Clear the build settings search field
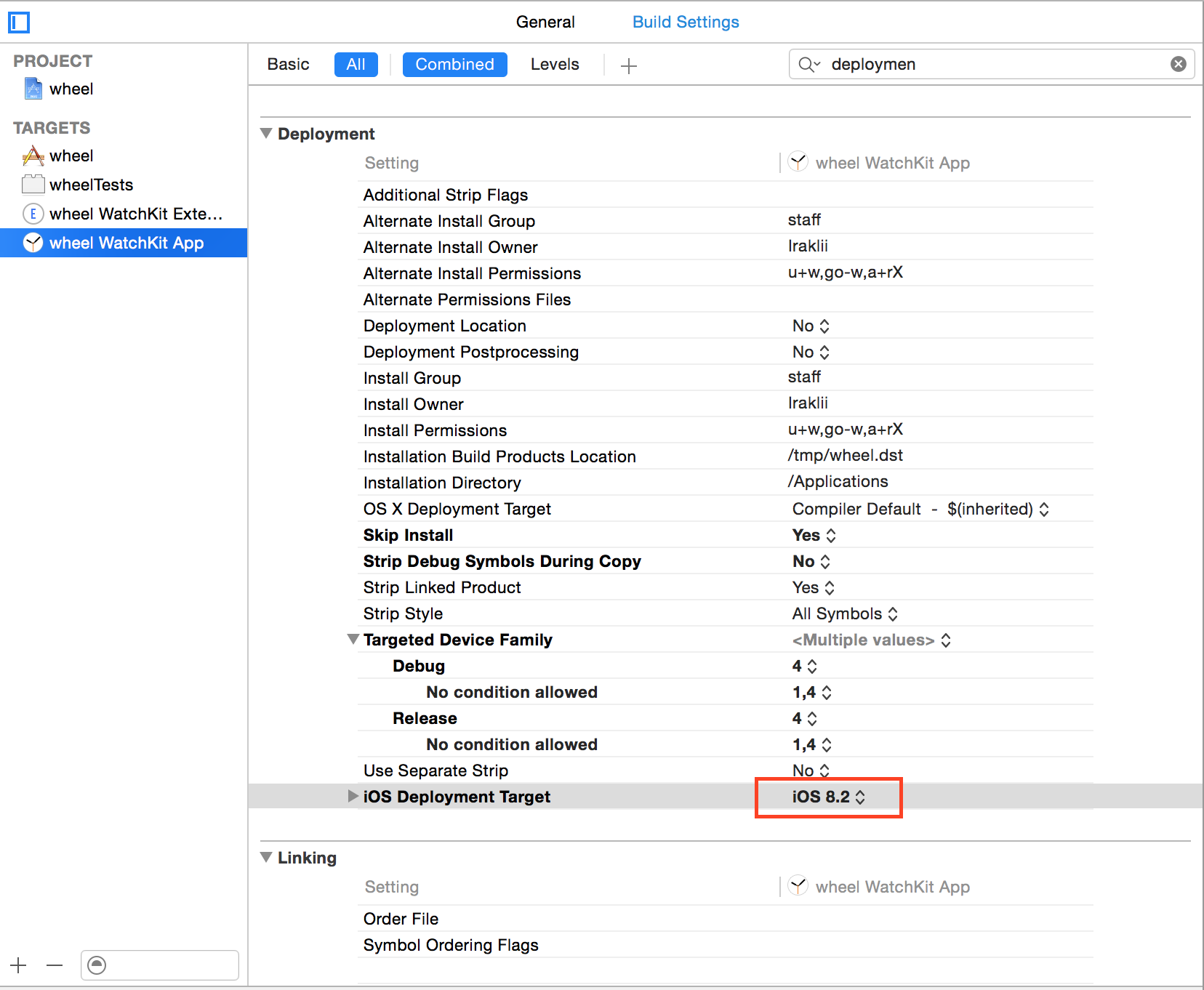 point(1179,64)
